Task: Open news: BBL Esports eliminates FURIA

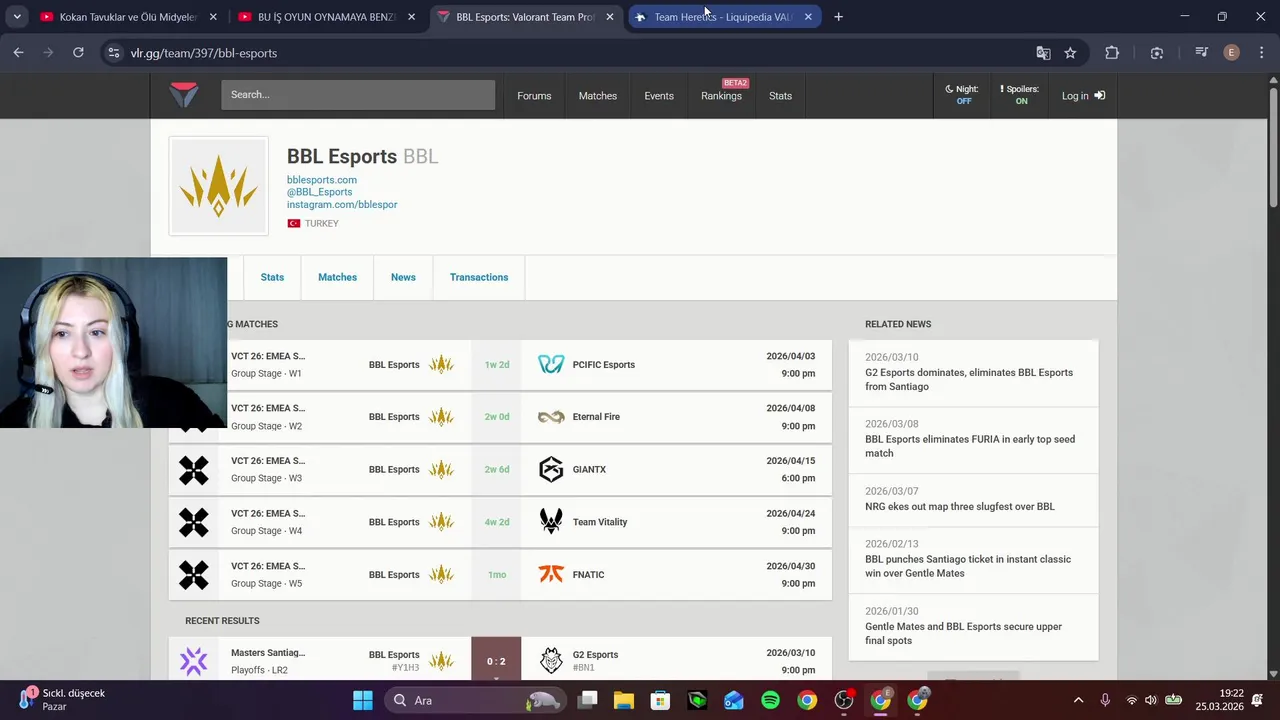Action: tap(973, 440)
